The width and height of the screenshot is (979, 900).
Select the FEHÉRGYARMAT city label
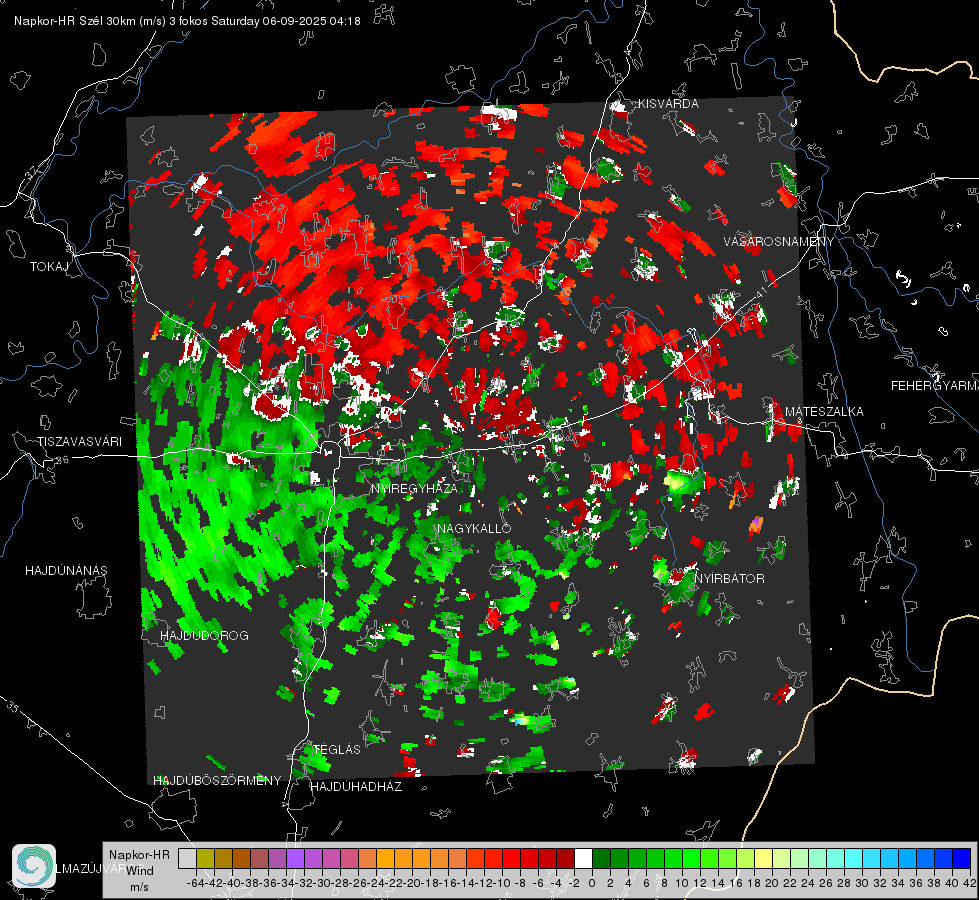934,386
